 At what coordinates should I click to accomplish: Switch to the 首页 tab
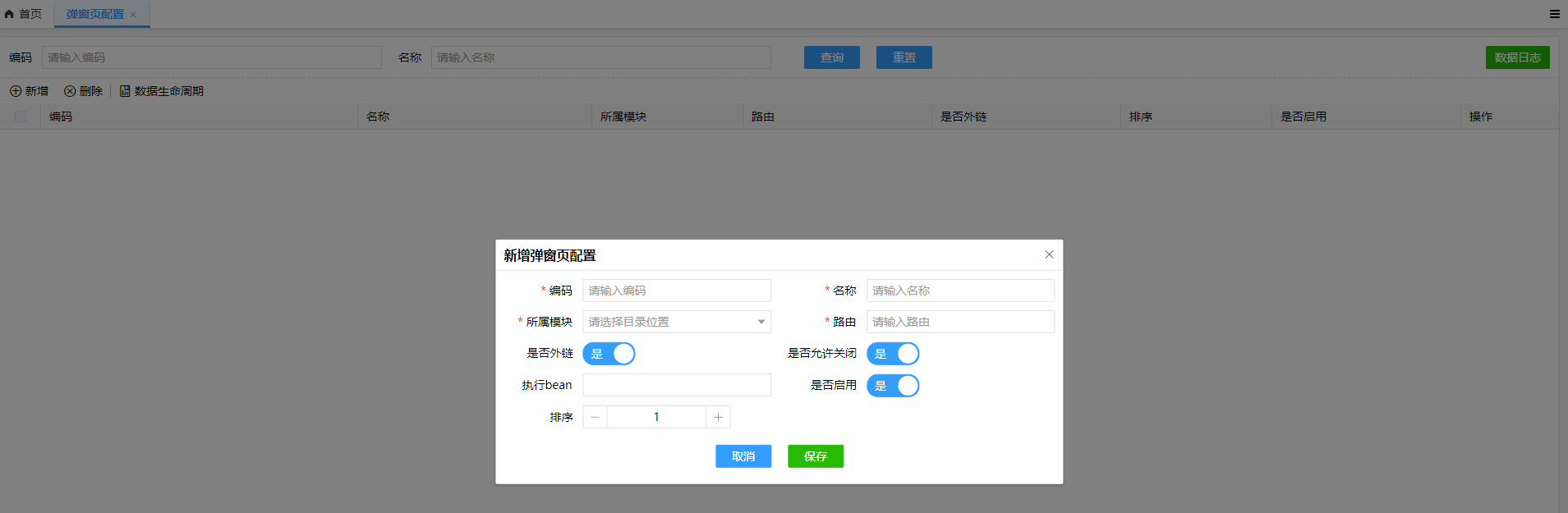coord(24,14)
